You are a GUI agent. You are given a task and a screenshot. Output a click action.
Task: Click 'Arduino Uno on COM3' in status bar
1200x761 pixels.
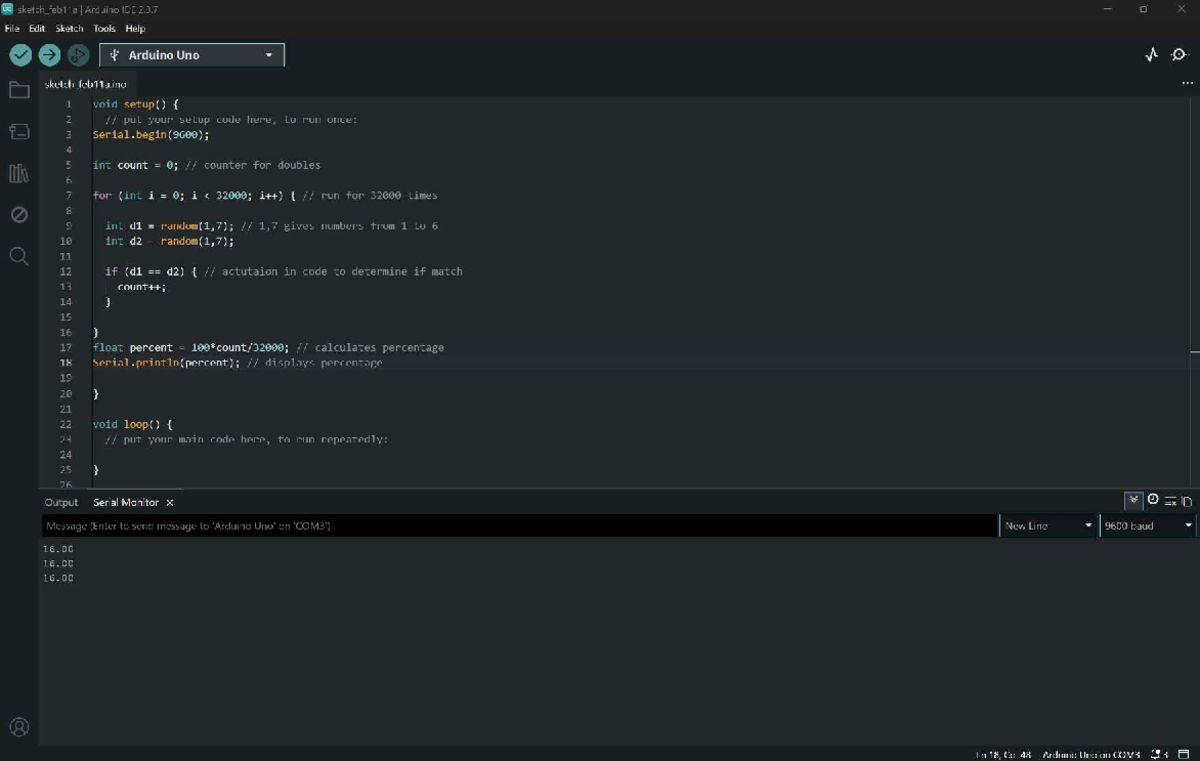coord(1091,754)
